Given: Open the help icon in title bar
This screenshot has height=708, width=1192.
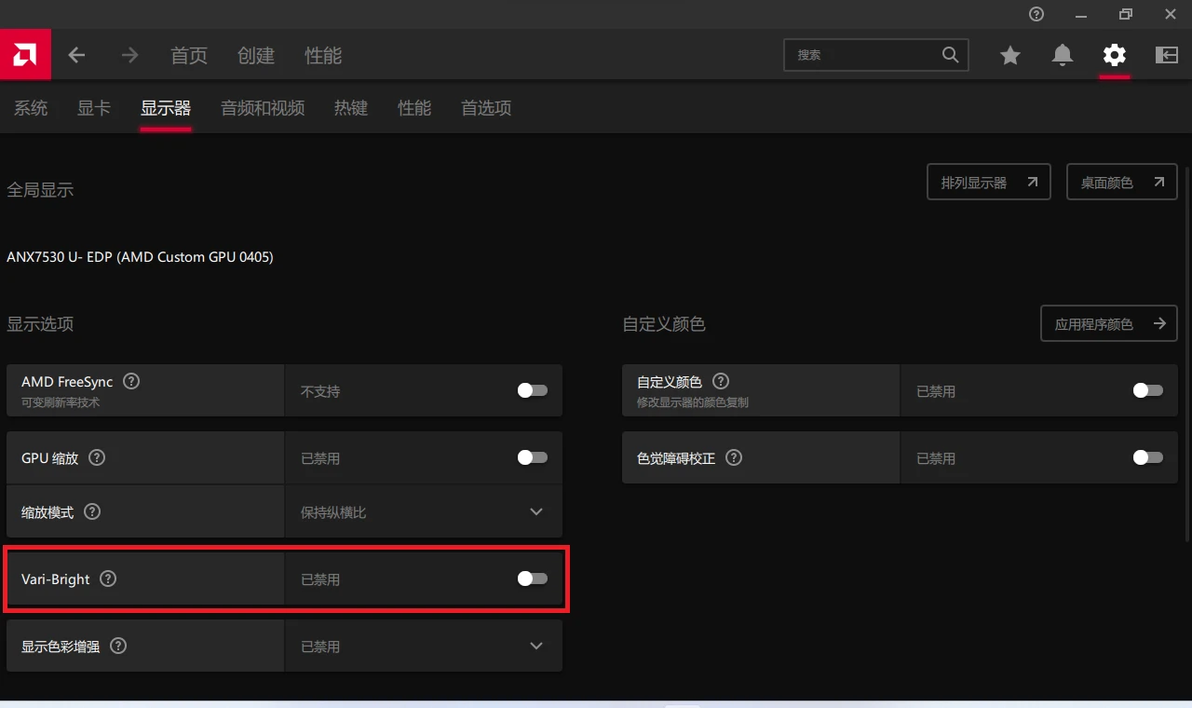Looking at the screenshot, I should [x=1036, y=14].
